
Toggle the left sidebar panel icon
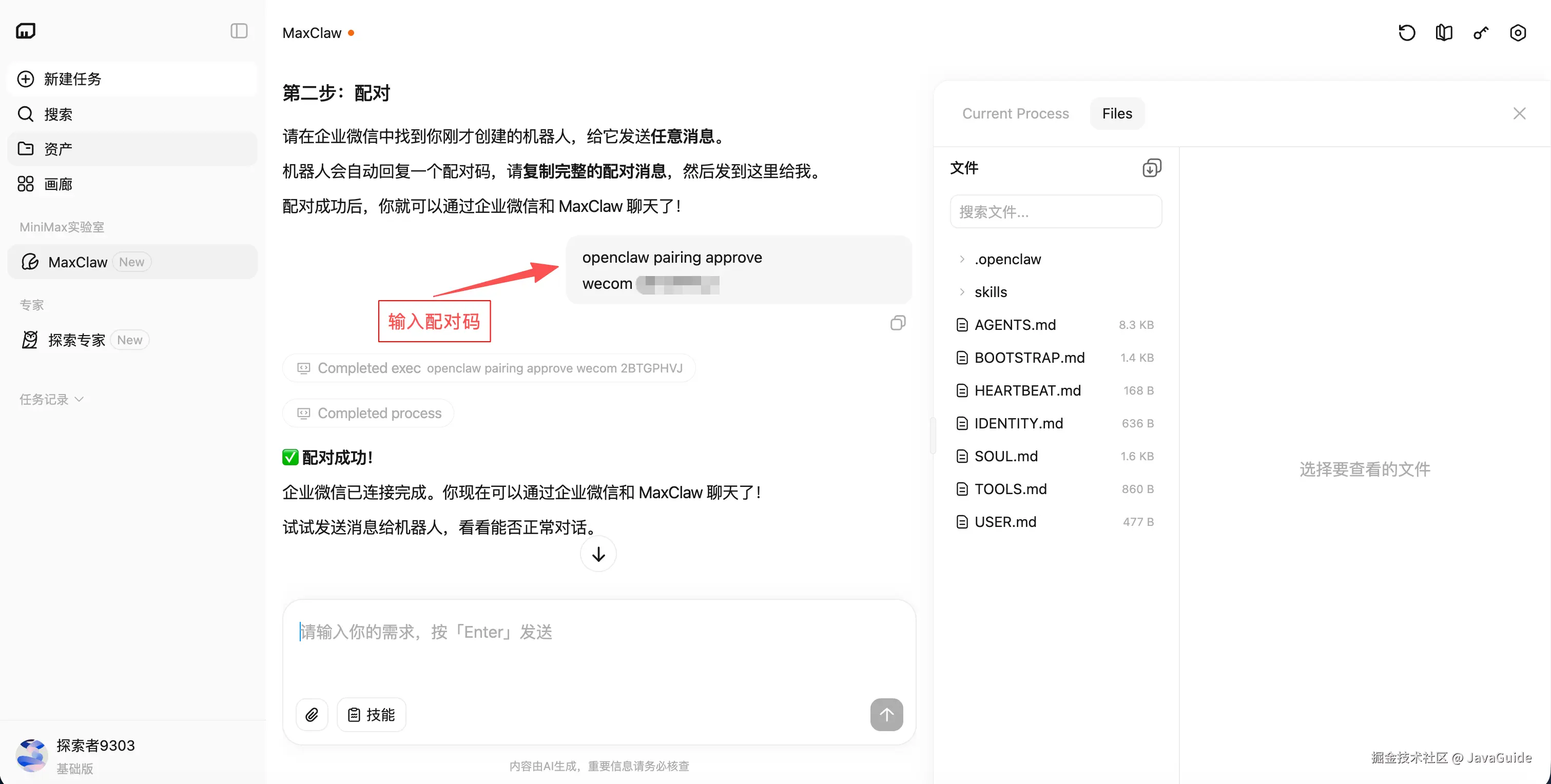[239, 31]
